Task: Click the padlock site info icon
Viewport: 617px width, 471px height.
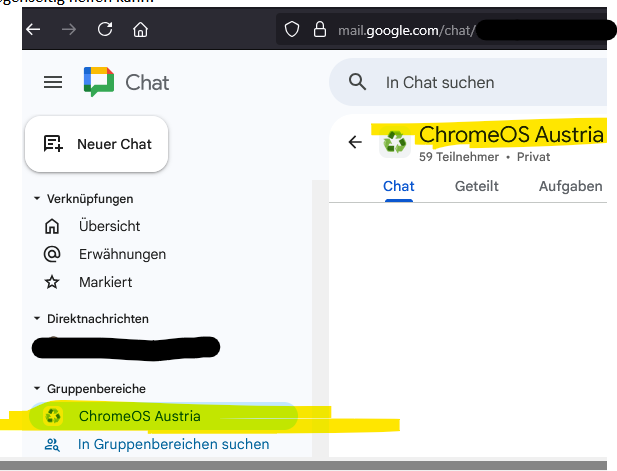Action: pos(319,30)
